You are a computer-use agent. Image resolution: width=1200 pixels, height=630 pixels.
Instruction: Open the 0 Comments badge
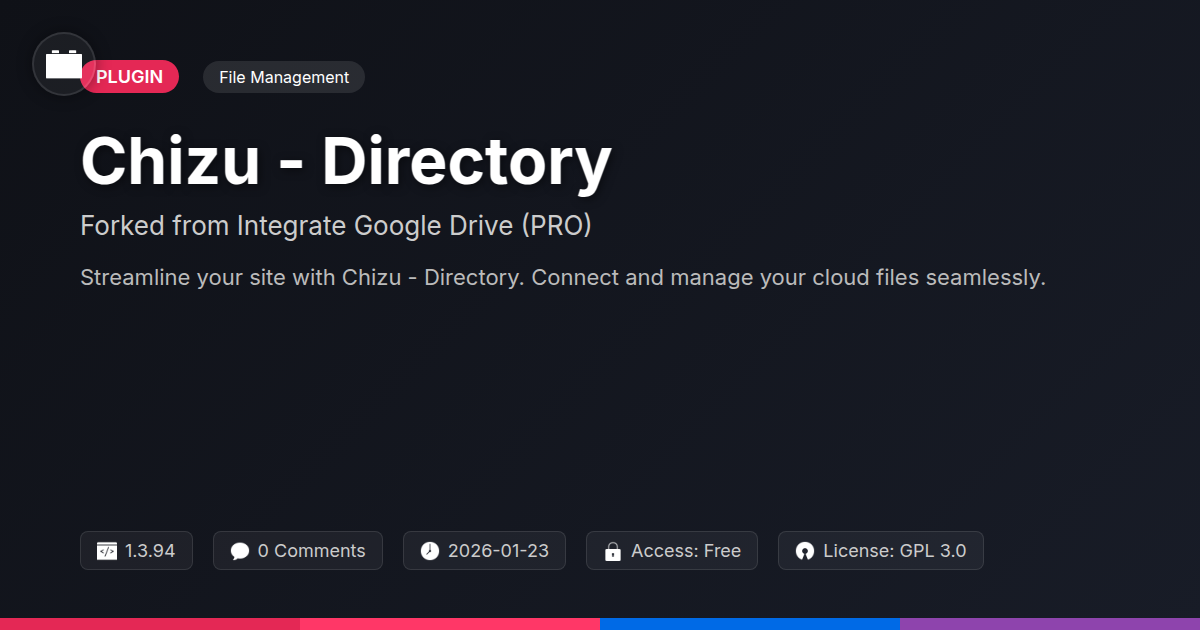click(298, 551)
